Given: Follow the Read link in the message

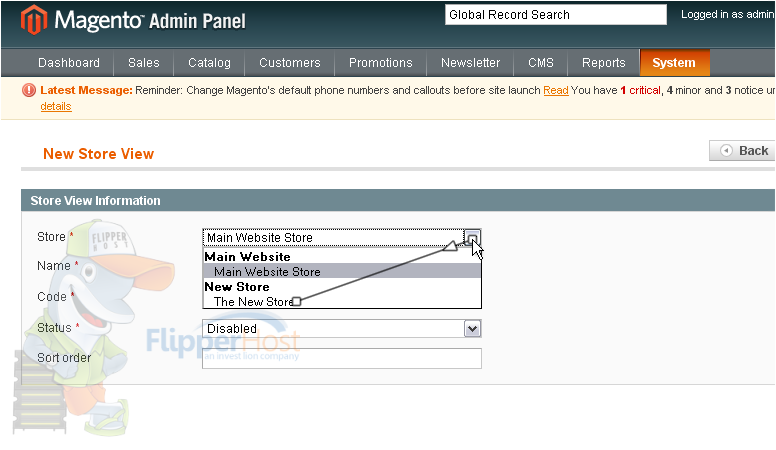Looking at the screenshot, I should 556,91.
